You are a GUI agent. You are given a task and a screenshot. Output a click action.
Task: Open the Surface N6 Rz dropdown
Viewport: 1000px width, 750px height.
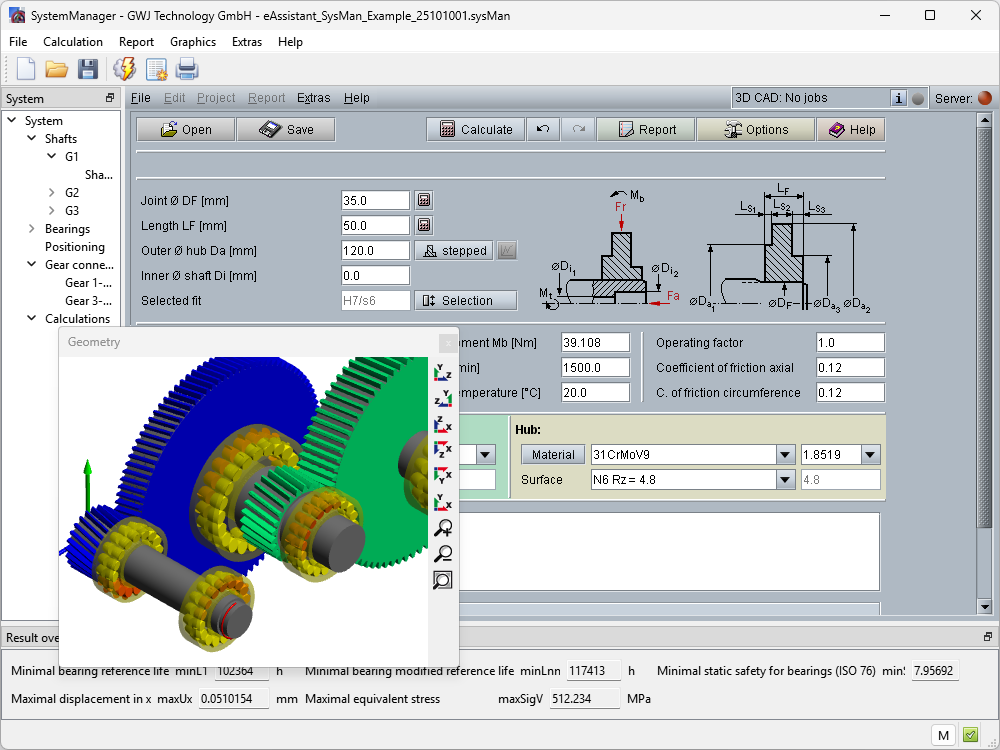click(784, 480)
